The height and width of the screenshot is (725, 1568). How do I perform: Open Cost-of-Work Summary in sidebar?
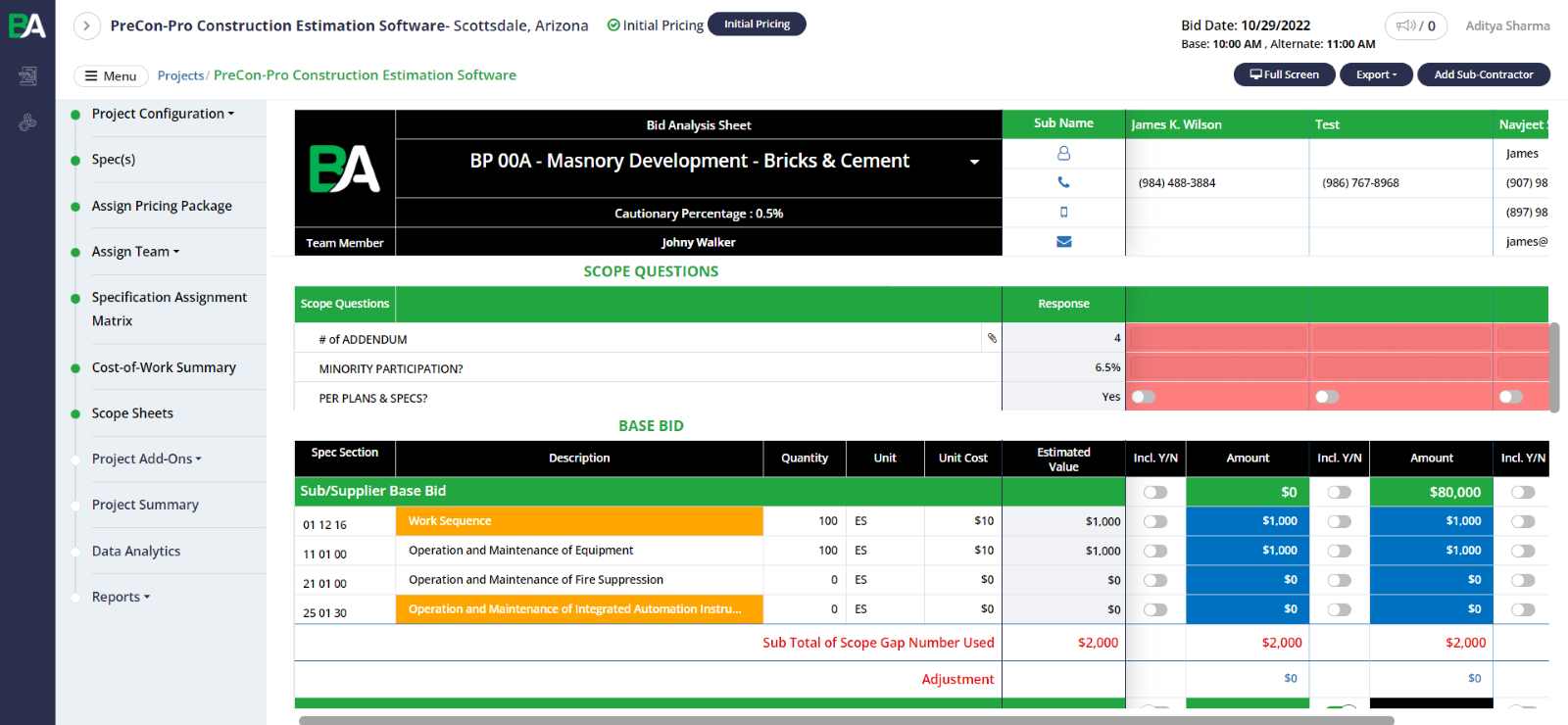pyautogui.click(x=164, y=367)
